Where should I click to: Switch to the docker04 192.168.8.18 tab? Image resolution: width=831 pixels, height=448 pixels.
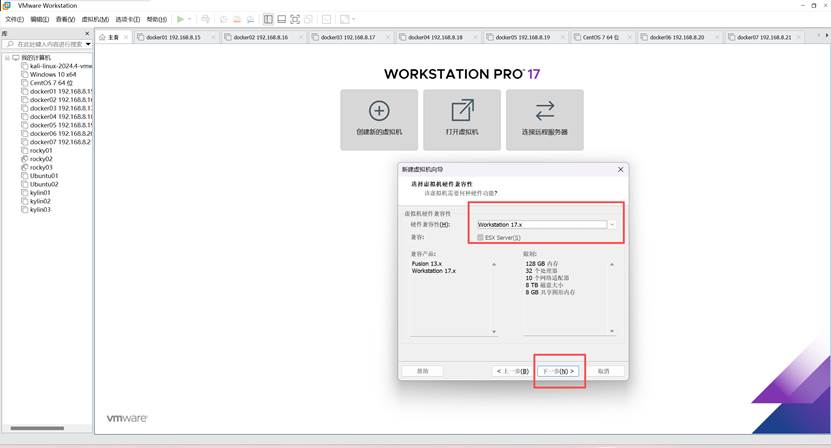pos(436,37)
